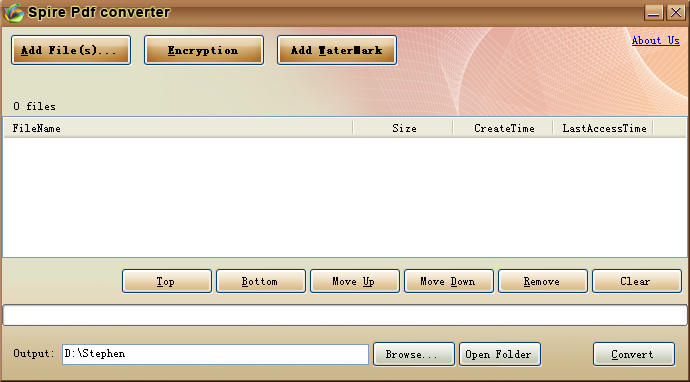Viewport: 690px width, 382px height.
Task: Sort list by FileName column header
Action: [178, 128]
